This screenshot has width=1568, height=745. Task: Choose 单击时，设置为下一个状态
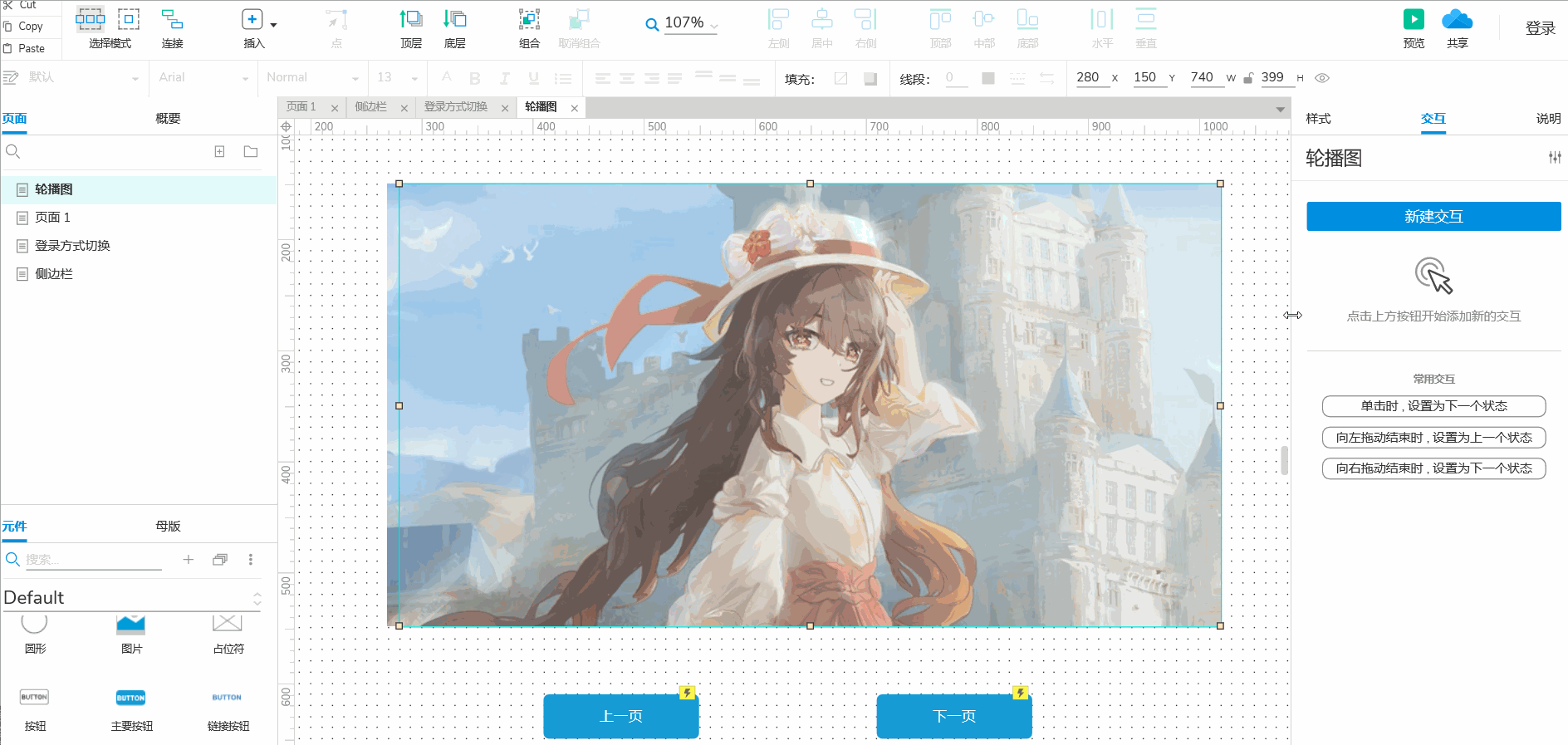(1433, 406)
